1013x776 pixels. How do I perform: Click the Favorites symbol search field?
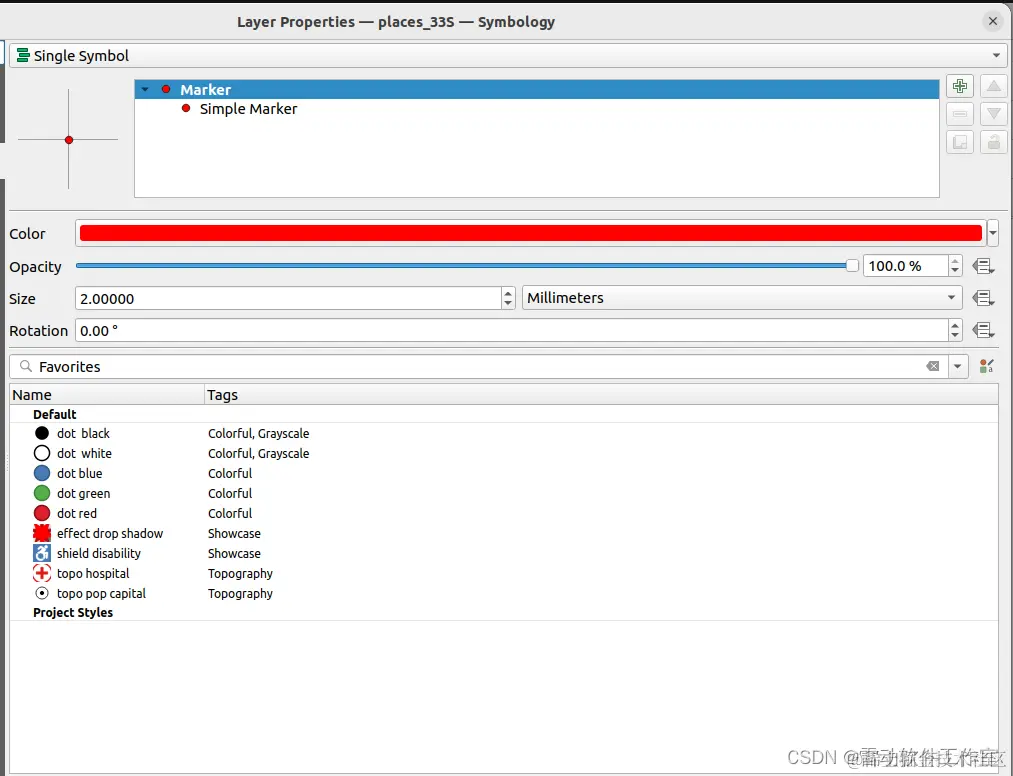pos(478,366)
